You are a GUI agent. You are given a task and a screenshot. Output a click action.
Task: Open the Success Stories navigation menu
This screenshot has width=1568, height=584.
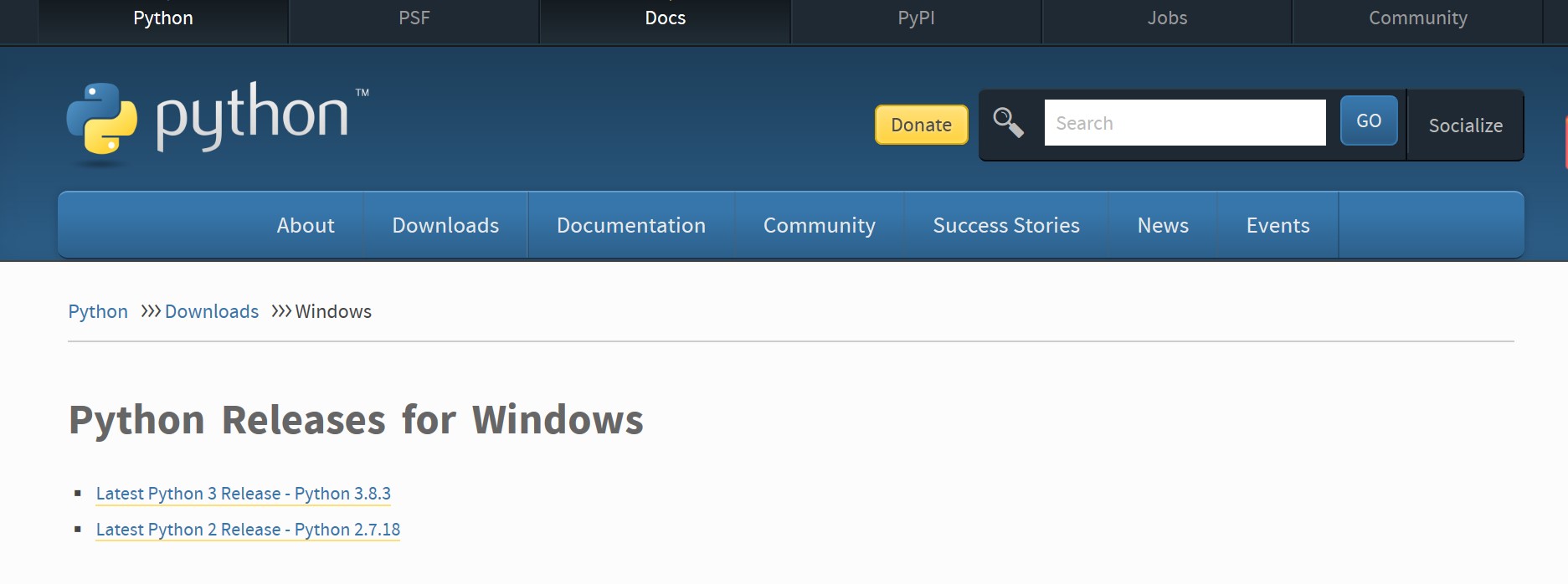pos(1006,225)
